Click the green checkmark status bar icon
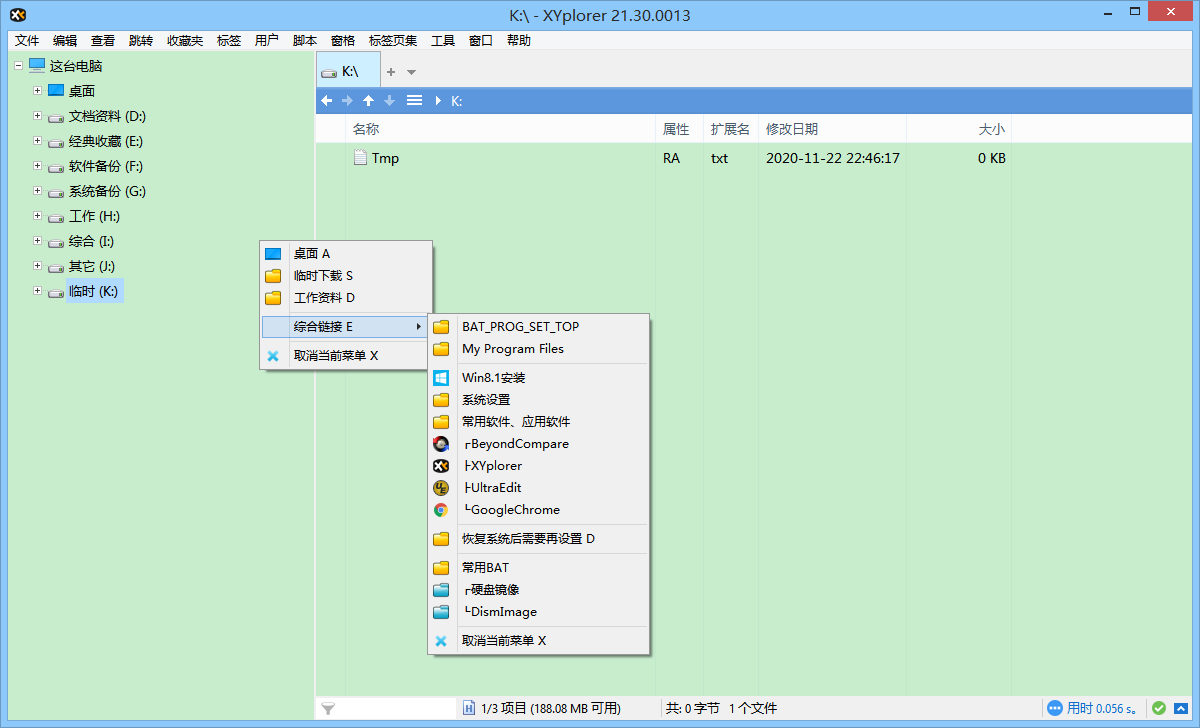Screen dimensions: 1200x728 [x=1160, y=708]
